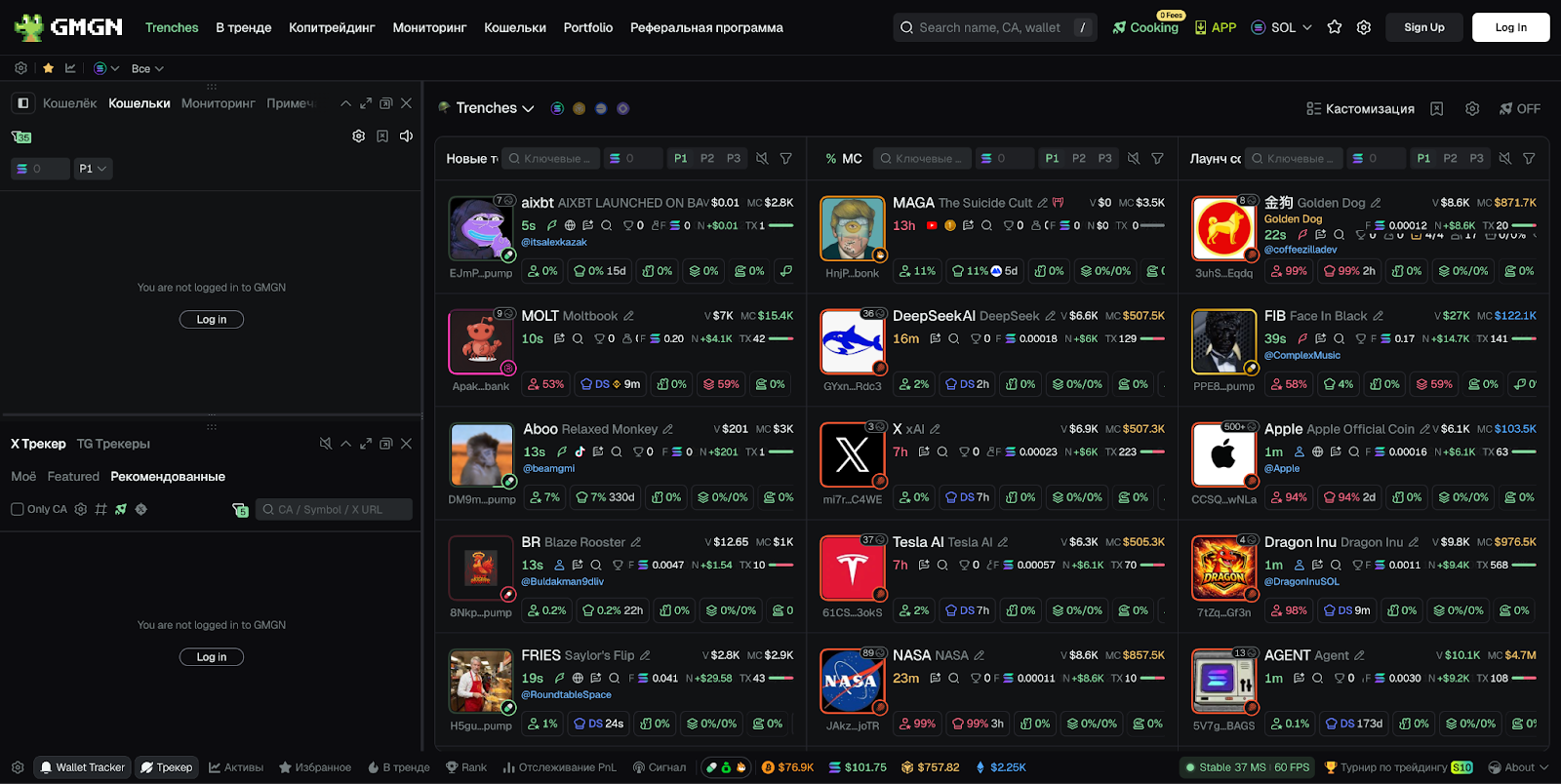Click the white Log In button
This screenshot has height=784, width=1561.
(1511, 27)
